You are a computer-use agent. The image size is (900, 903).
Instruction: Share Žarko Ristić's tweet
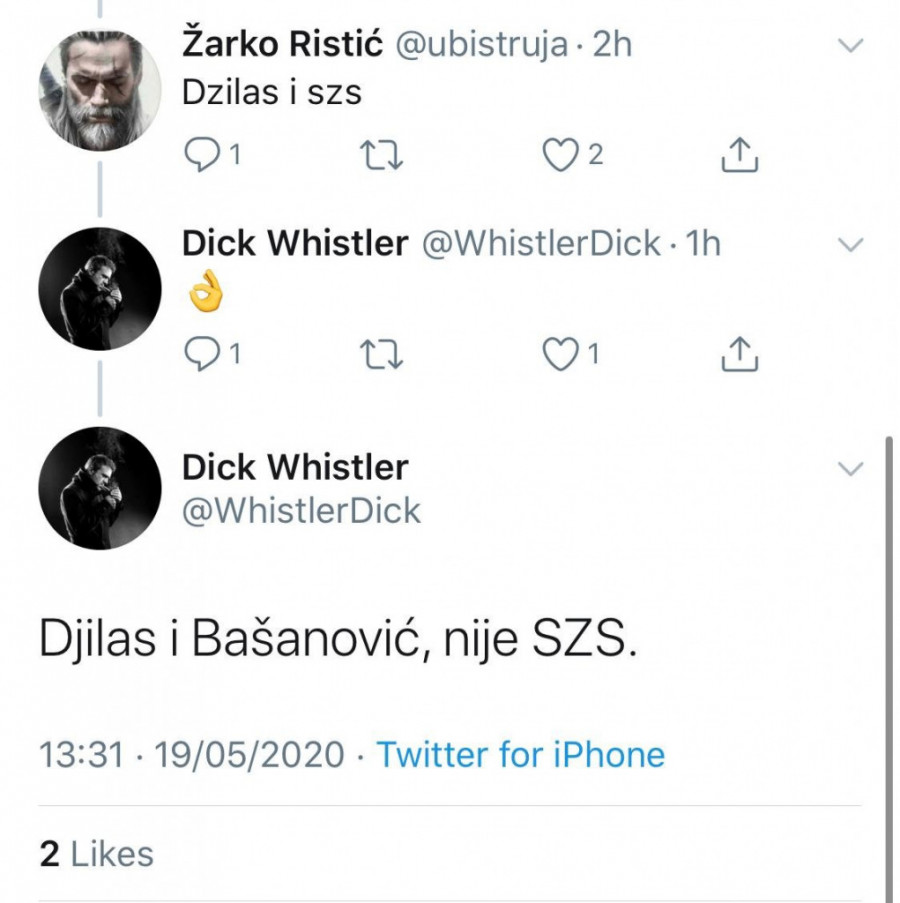tap(739, 154)
